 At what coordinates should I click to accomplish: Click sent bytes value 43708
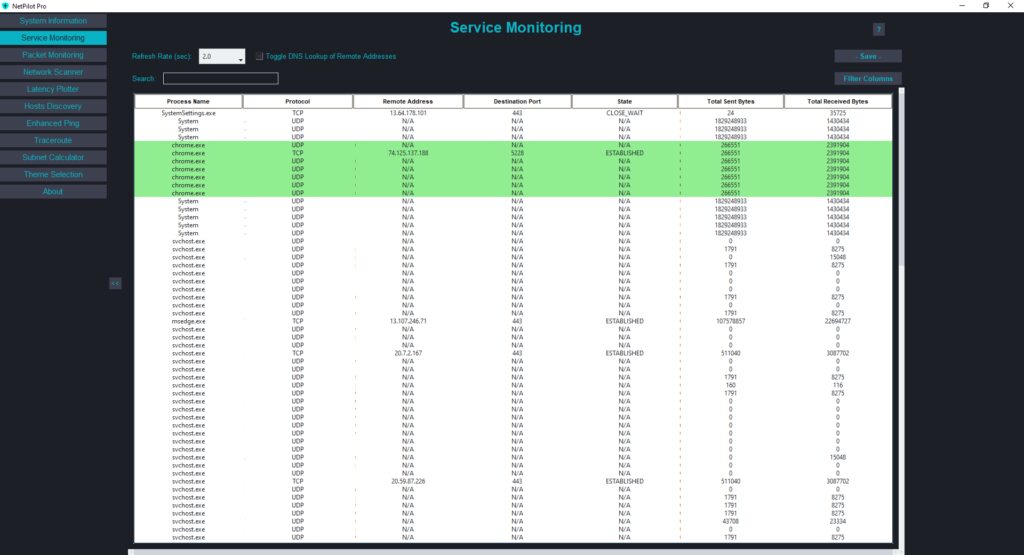click(731, 521)
